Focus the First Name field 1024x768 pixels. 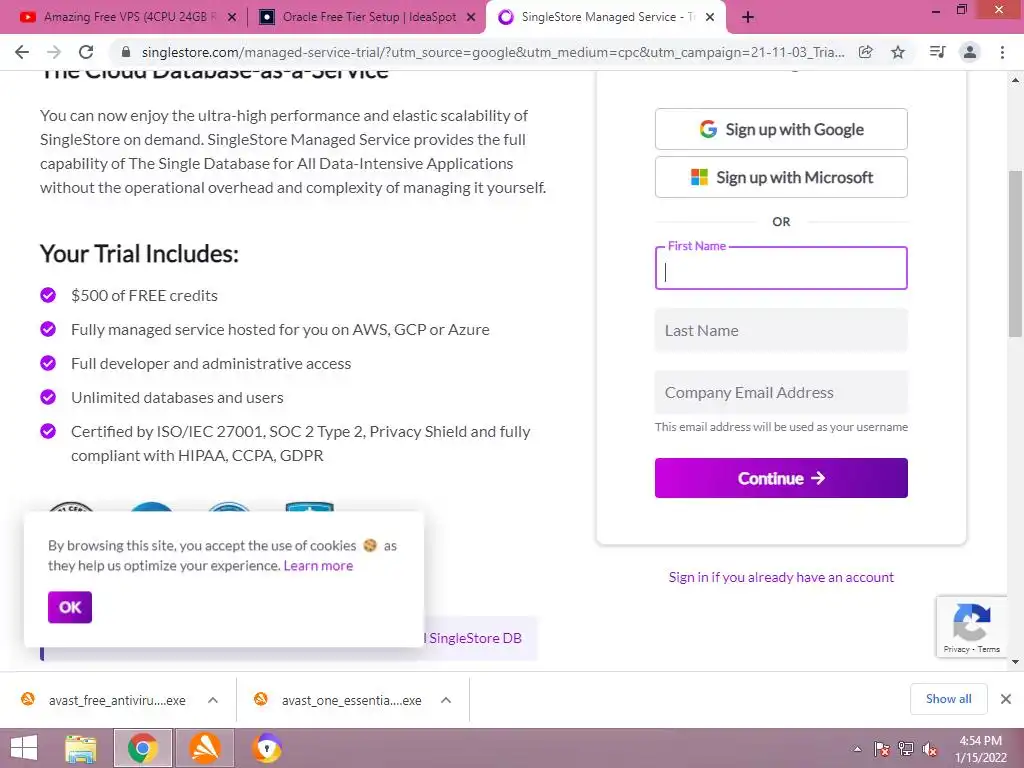coord(781,268)
